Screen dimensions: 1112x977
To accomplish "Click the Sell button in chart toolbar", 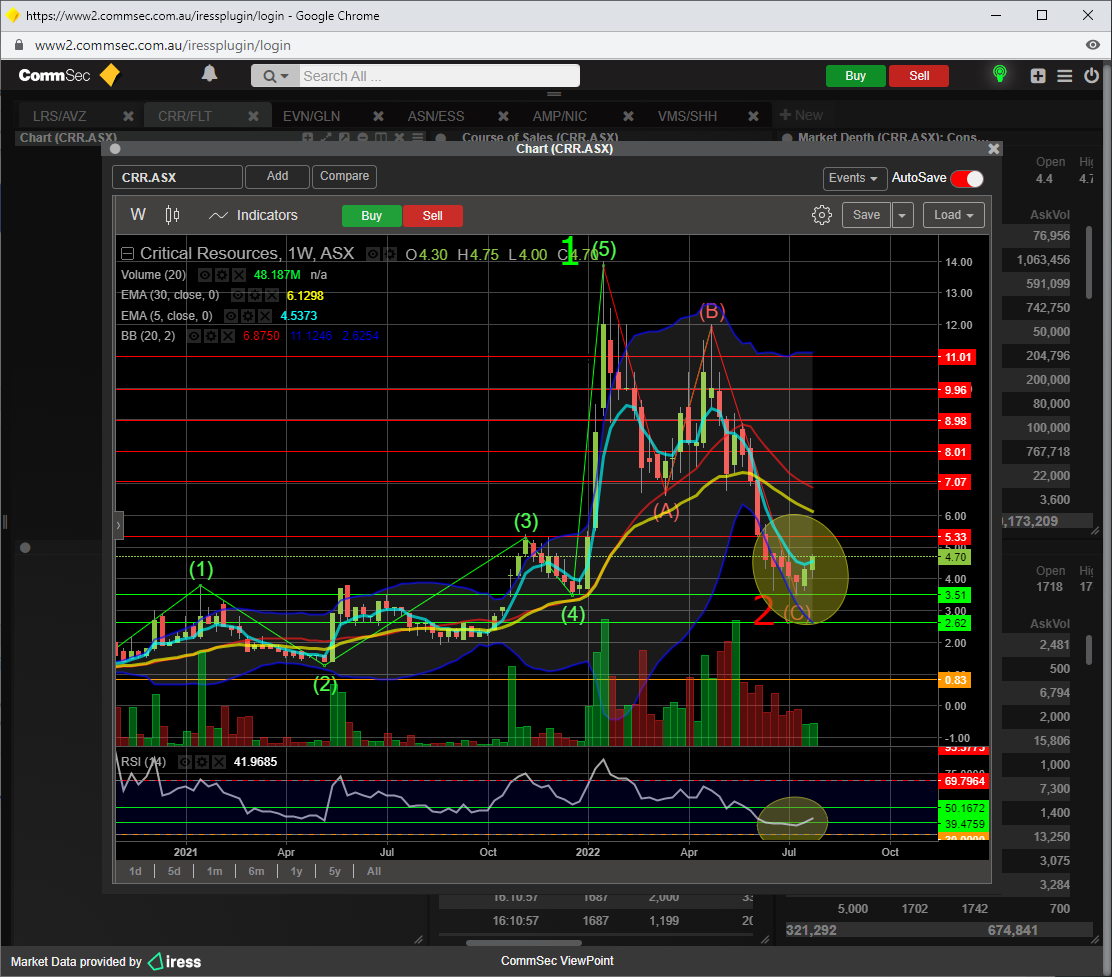I will (x=432, y=216).
